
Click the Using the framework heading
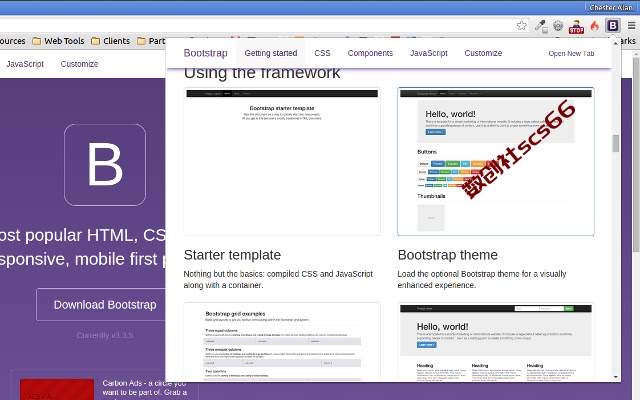[262, 73]
